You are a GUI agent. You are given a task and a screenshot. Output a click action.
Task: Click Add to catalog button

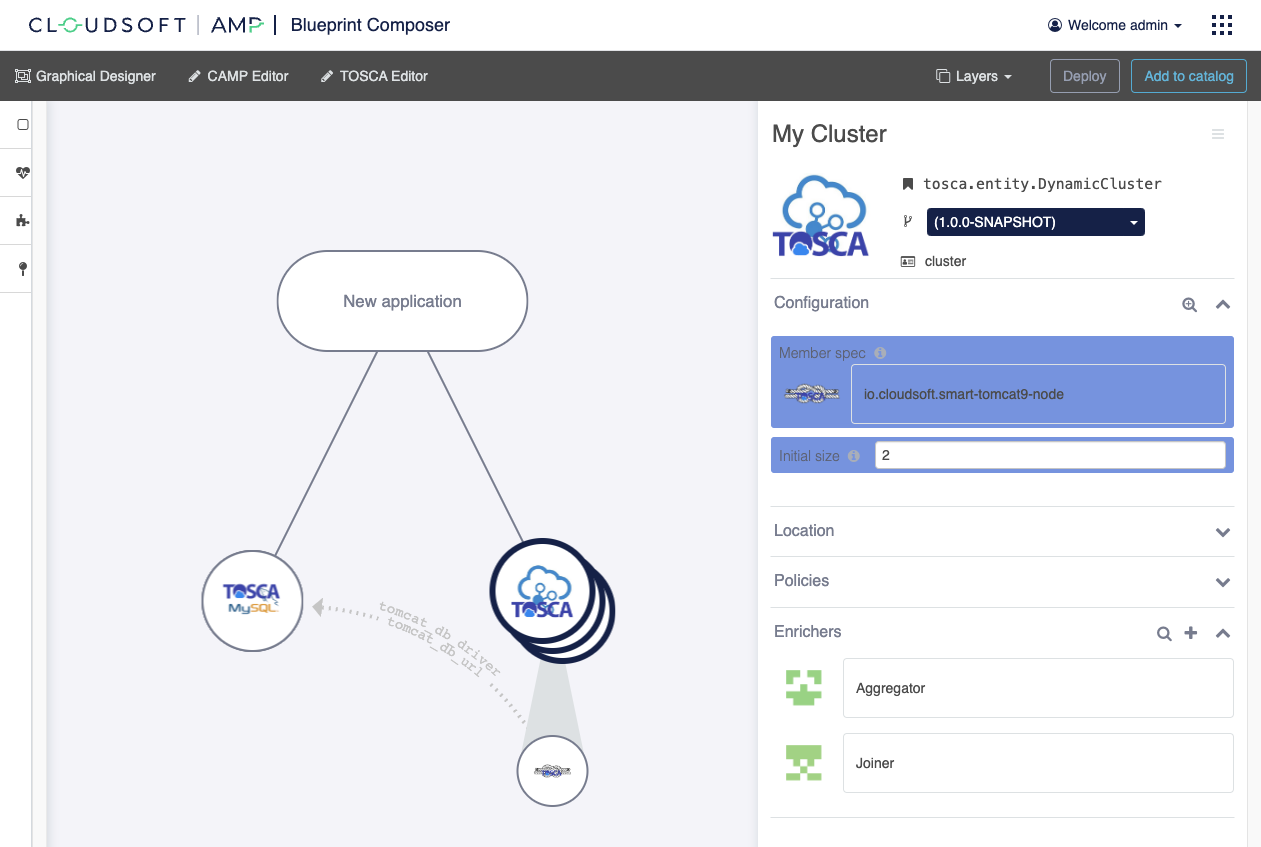(x=1189, y=76)
